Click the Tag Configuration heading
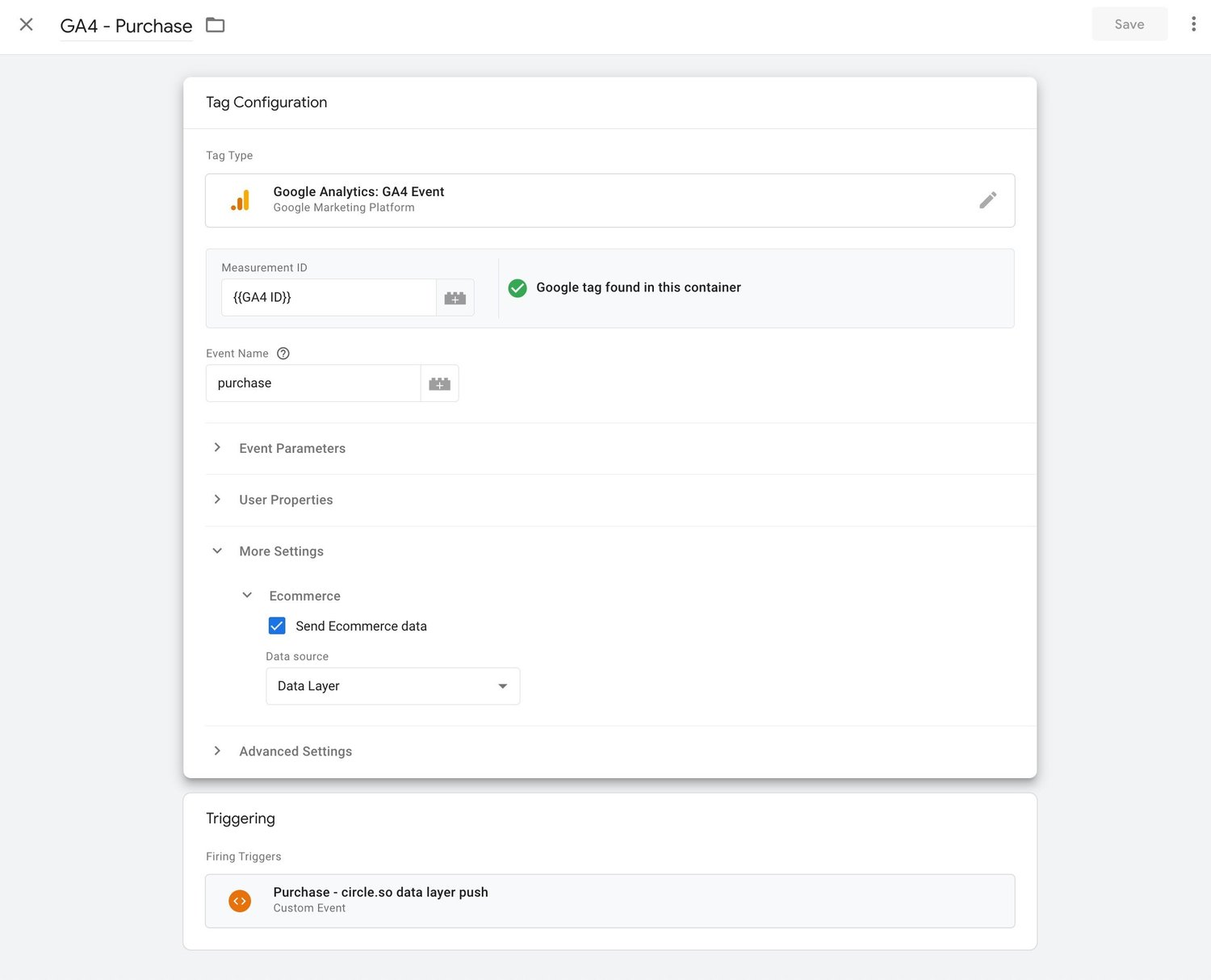 (266, 103)
